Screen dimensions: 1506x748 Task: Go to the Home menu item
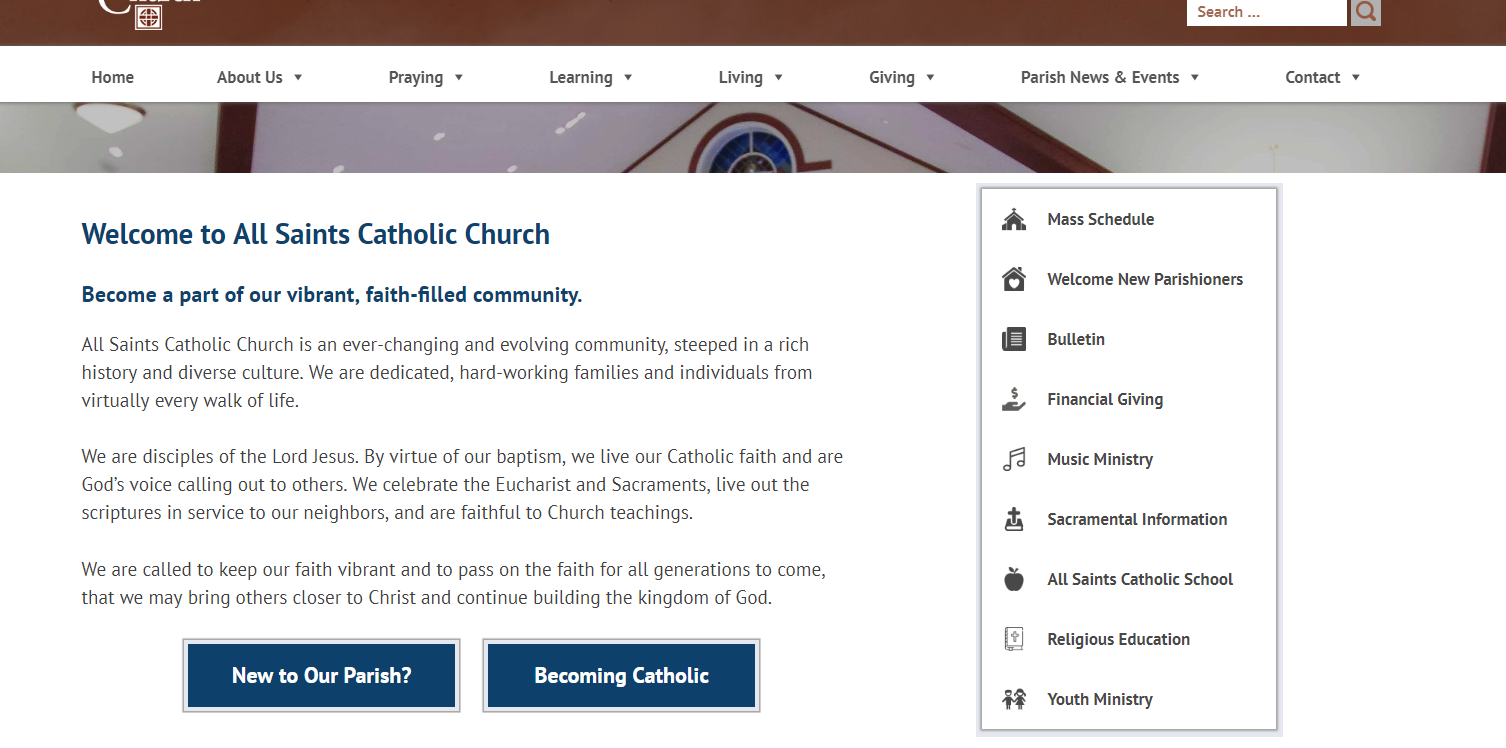tap(112, 78)
